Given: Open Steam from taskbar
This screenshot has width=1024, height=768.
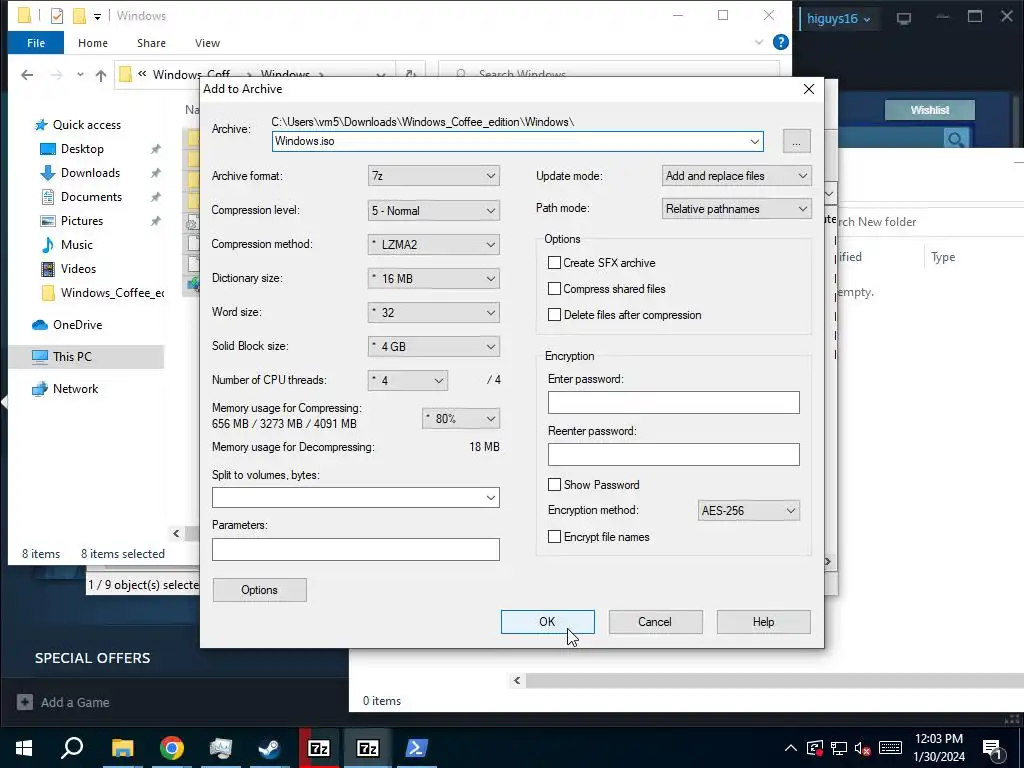Looking at the screenshot, I should [x=269, y=748].
